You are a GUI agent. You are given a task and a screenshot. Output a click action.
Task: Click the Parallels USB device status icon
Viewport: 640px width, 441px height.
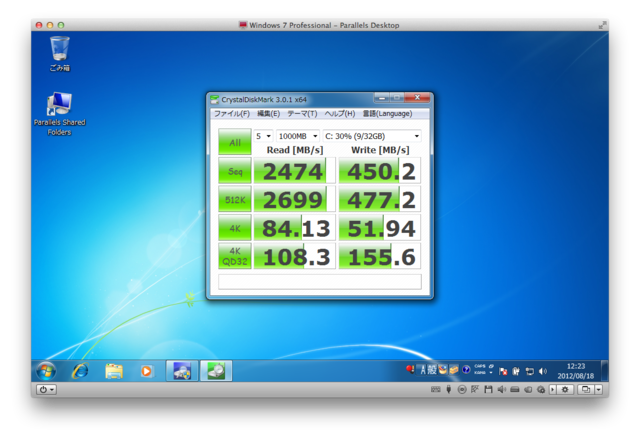click(x=449, y=390)
